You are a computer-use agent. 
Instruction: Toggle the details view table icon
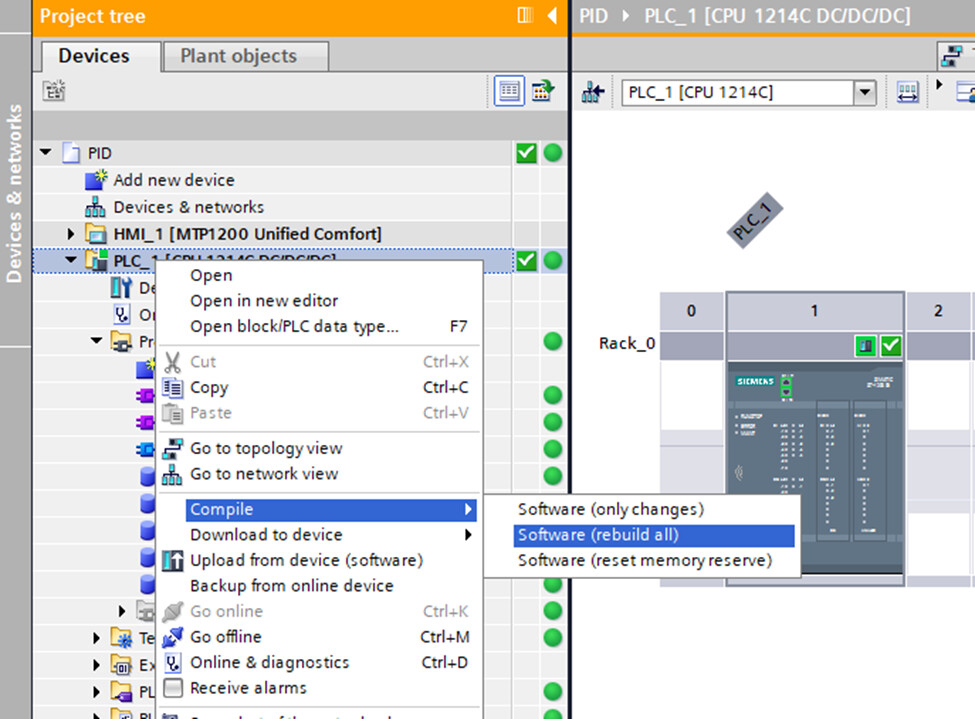point(509,91)
